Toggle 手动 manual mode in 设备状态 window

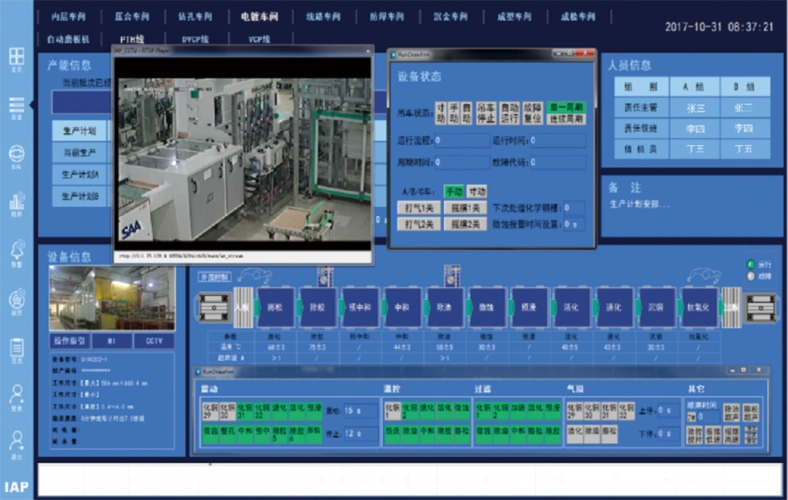click(454, 191)
